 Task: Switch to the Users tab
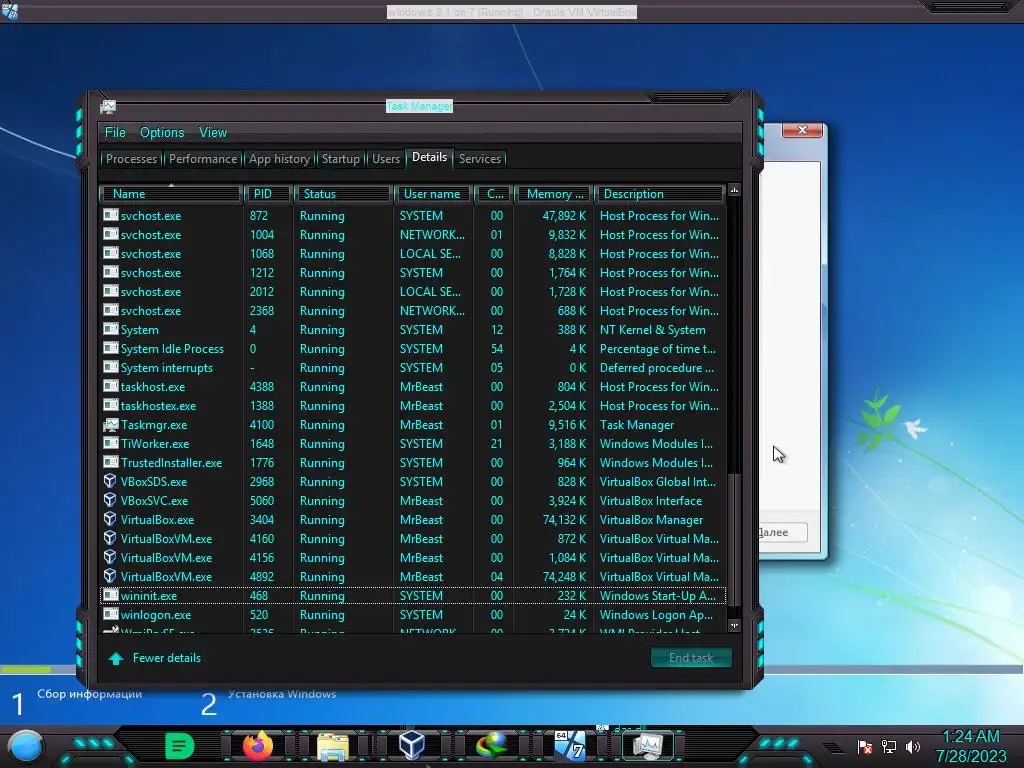click(x=386, y=159)
